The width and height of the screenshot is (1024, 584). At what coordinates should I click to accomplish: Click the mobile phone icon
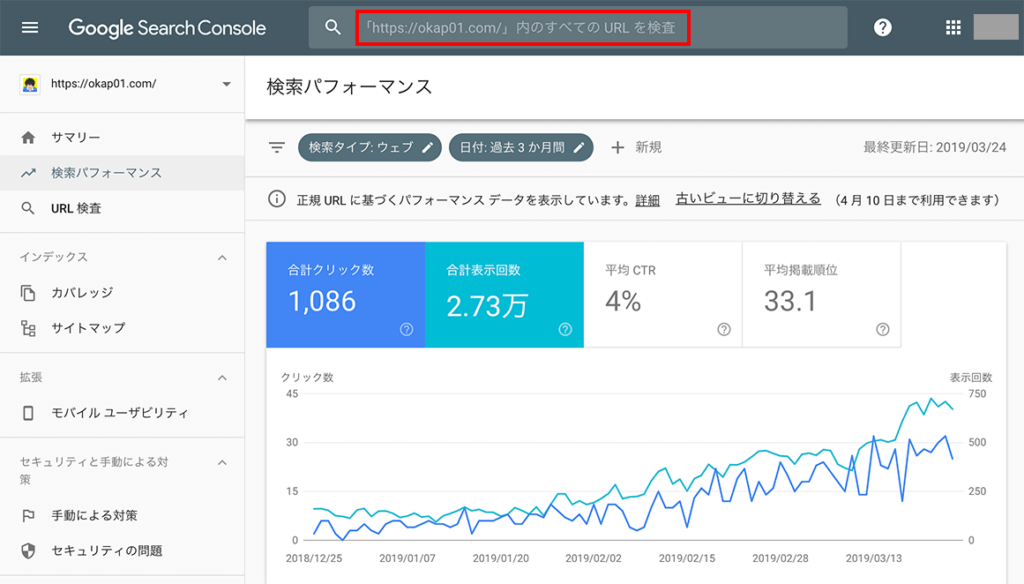[28, 413]
